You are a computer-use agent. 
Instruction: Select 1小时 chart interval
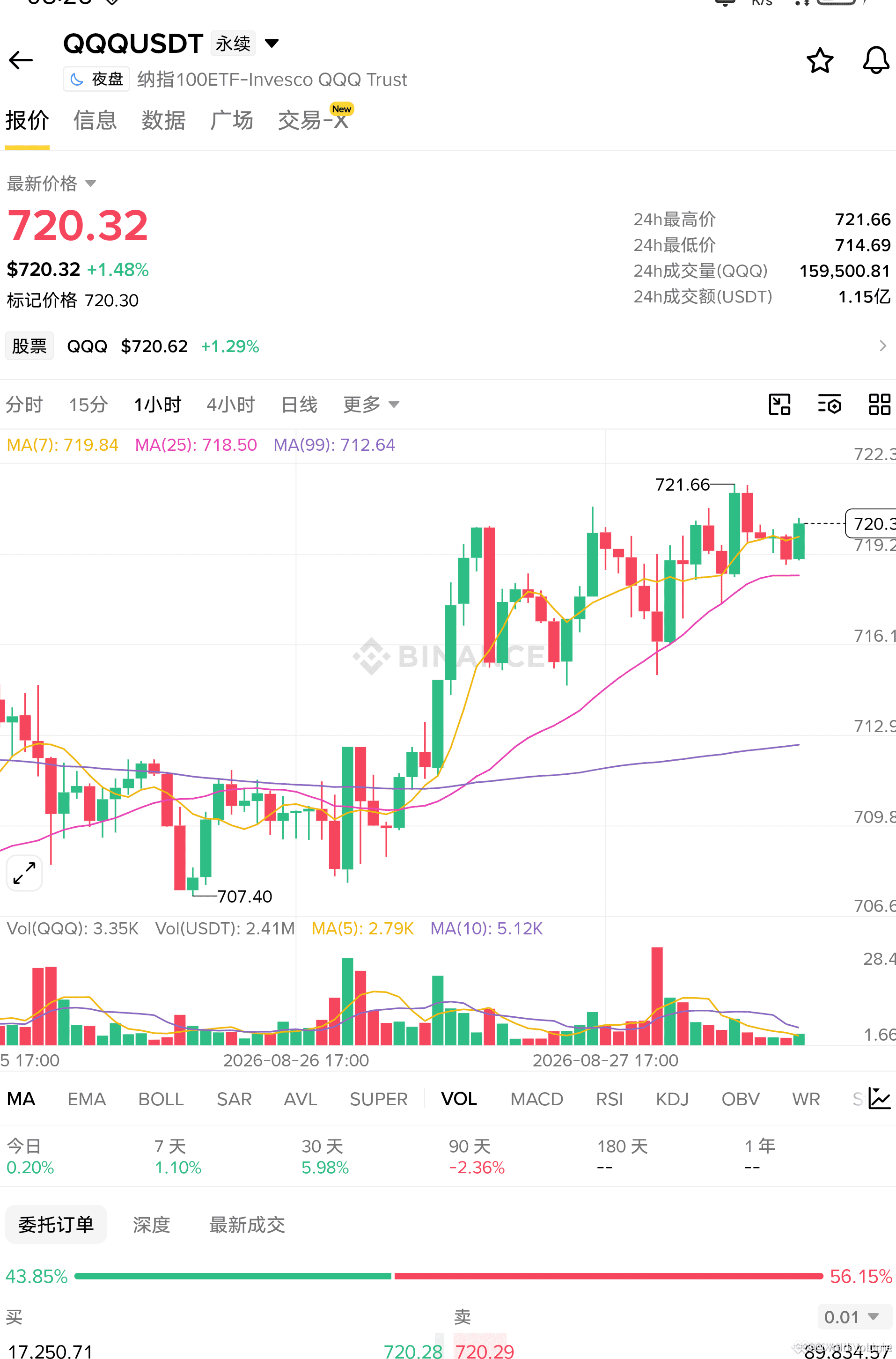coord(158,404)
